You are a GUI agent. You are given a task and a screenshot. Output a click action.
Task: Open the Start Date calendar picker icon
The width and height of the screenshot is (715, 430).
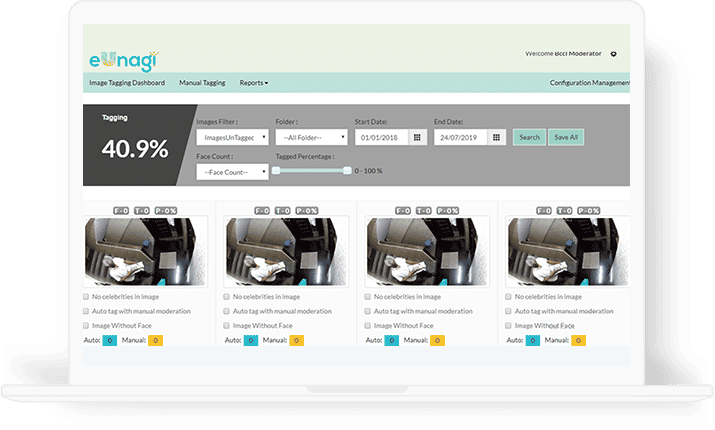(x=417, y=137)
